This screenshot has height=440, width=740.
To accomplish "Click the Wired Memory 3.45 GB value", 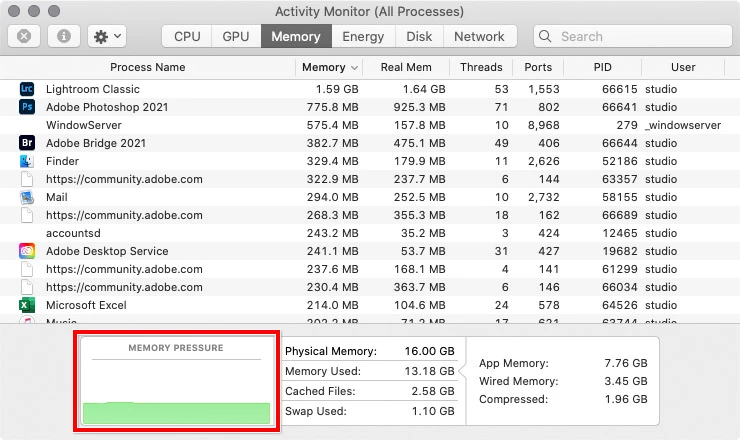I will pos(626,381).
